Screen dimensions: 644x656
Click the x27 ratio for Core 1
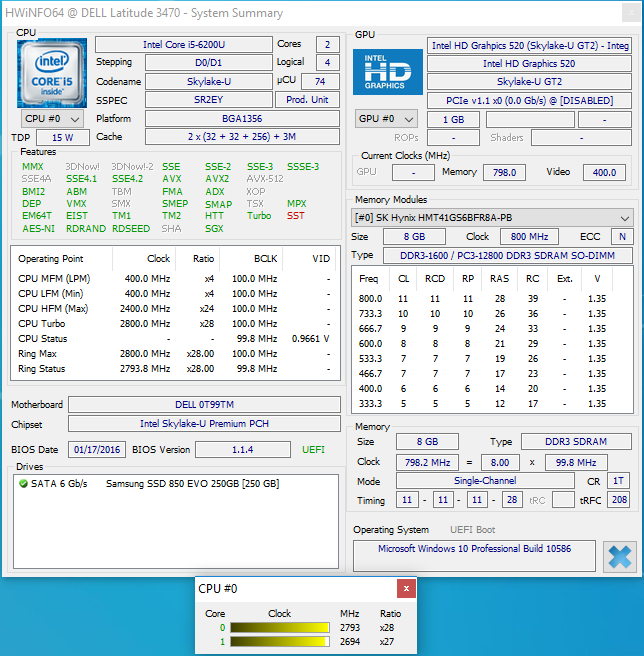(x=387, y=642)
